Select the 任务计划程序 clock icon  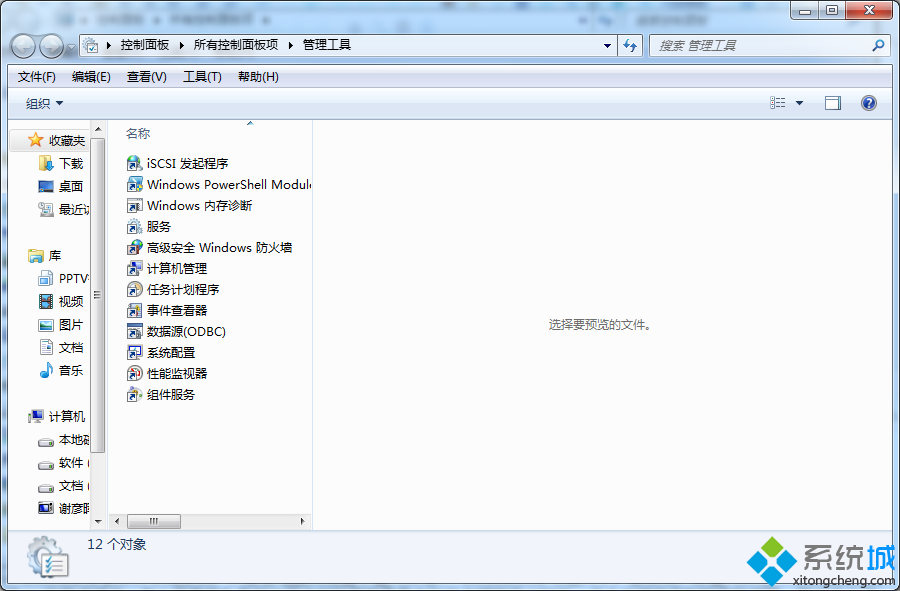[134, 290]
